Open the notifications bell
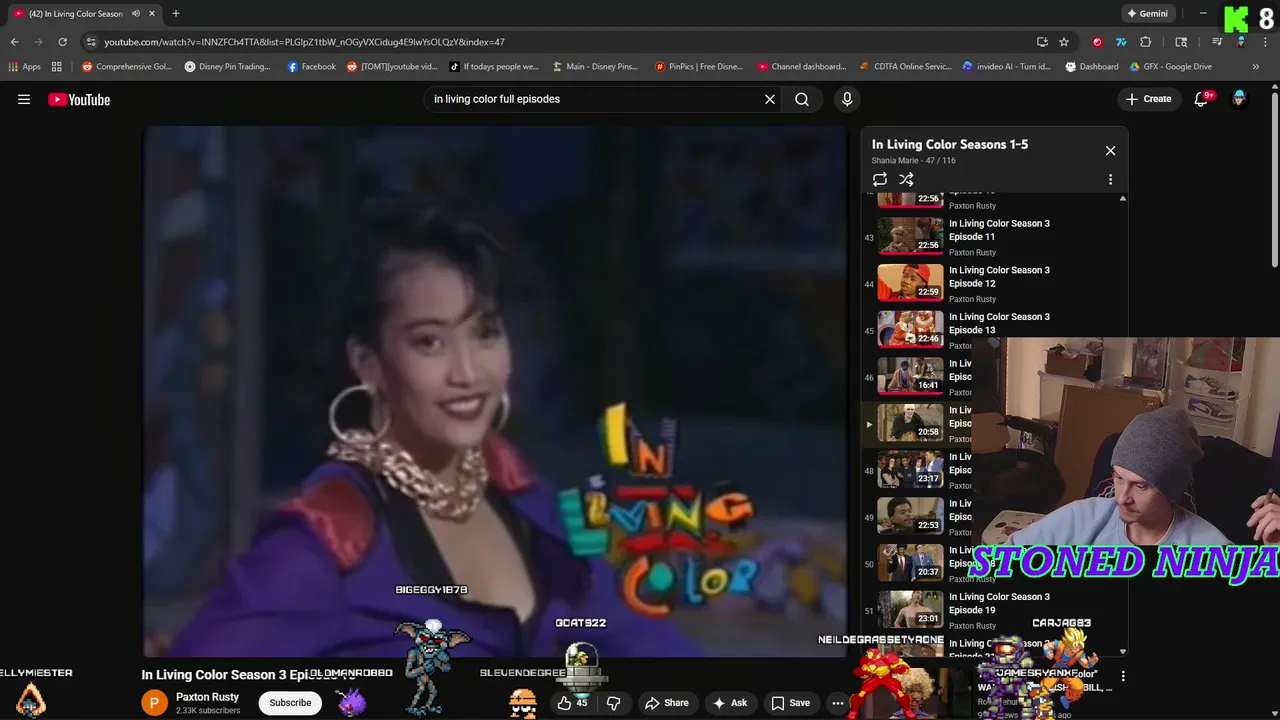Viewport: 1280px width, 720px height. (x=1202, y=99)
